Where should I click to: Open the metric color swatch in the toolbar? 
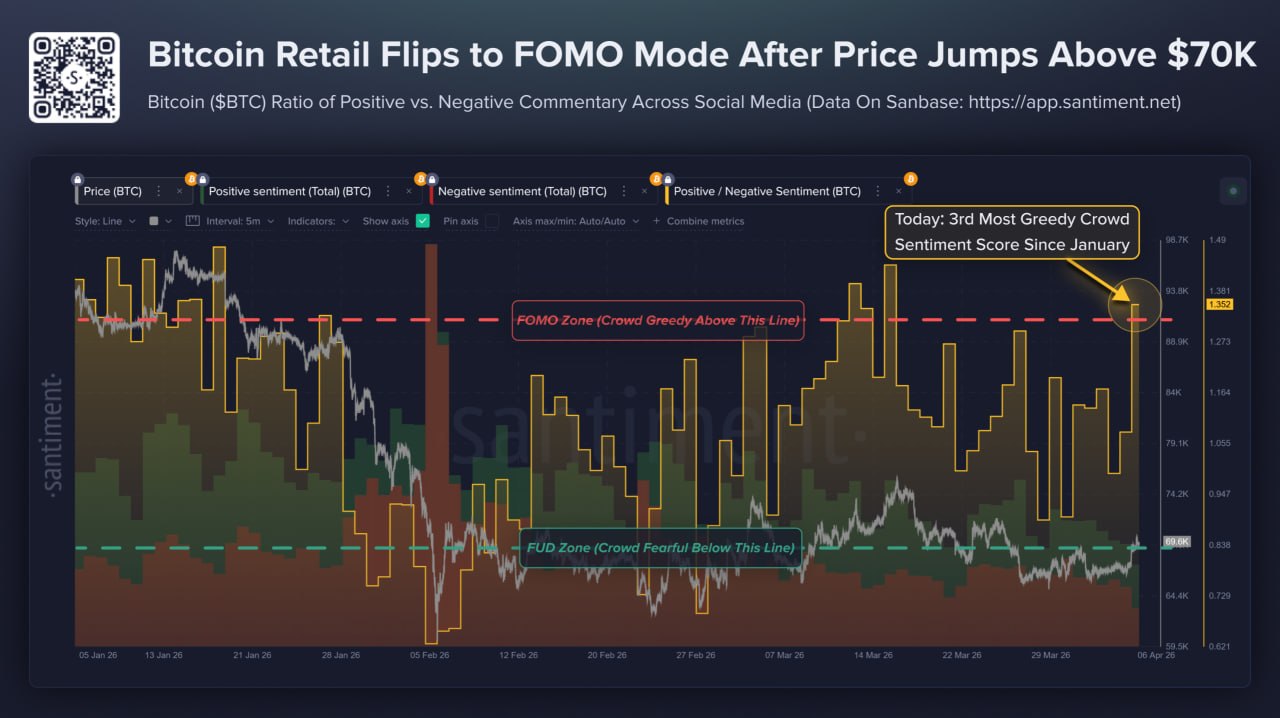click(152, 221)
